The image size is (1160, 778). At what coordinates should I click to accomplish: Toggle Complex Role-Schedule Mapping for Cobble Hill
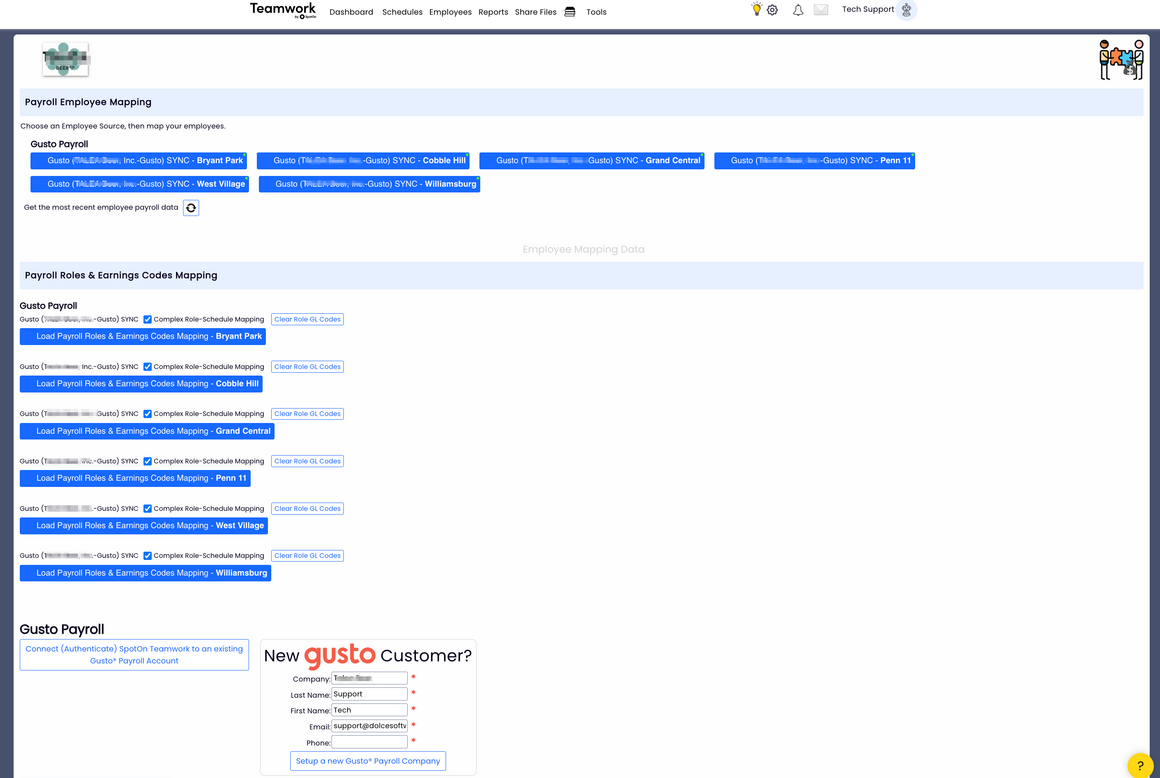point(147,367)
